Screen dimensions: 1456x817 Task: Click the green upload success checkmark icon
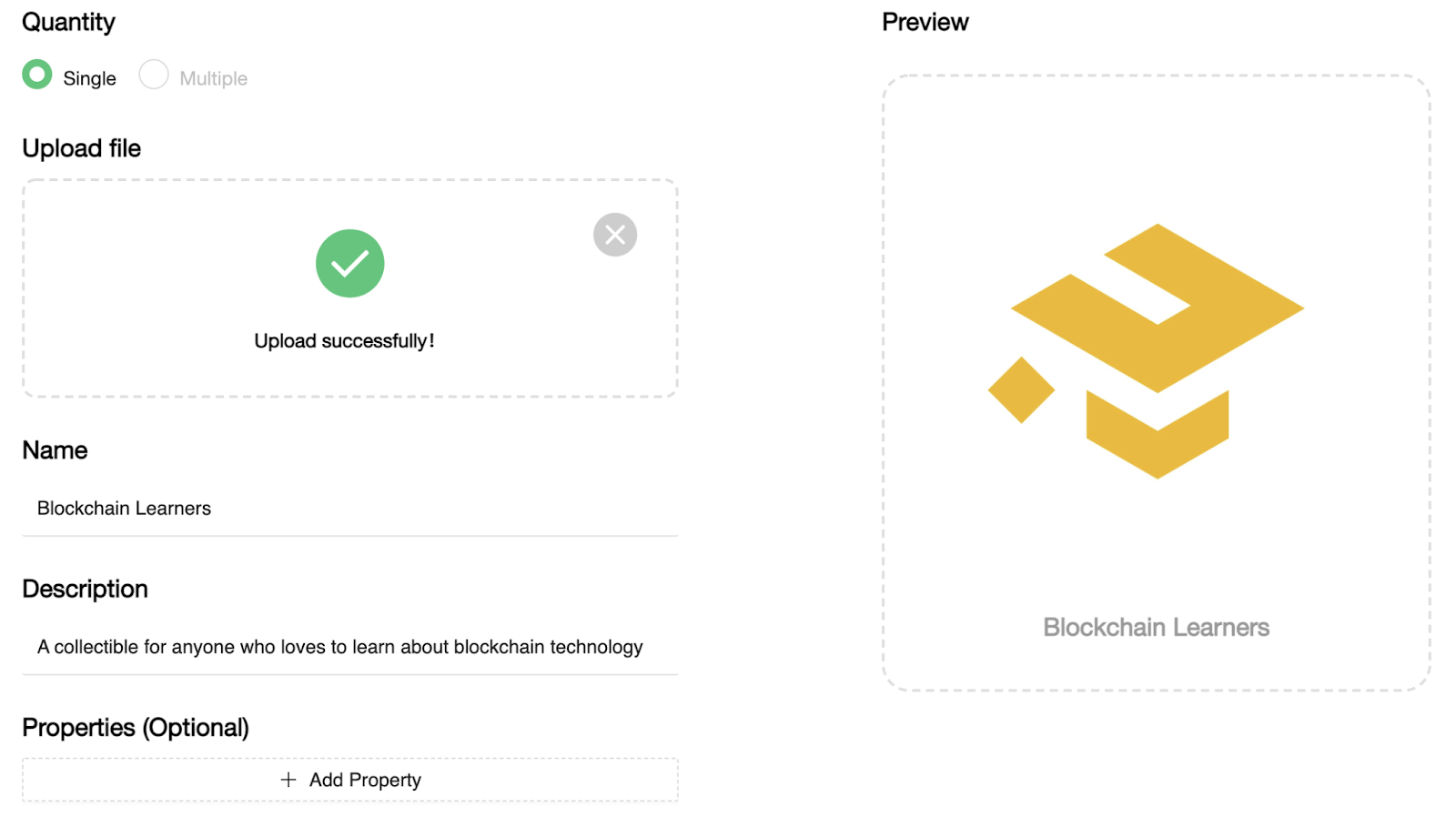pos(350,264)
